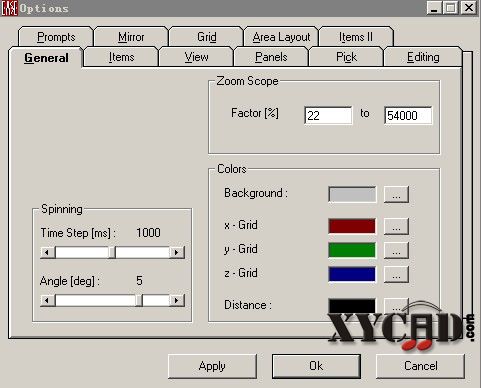Click the Cancel button
This screenshot has width=481, height=388.
click(x=420, y=366)
